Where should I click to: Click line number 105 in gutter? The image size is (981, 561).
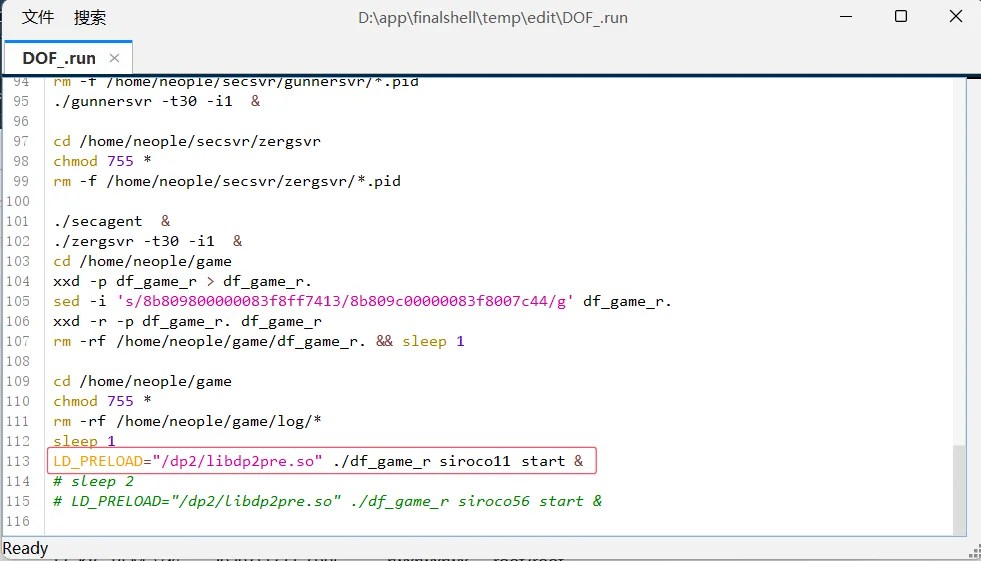tap(18, 301)
